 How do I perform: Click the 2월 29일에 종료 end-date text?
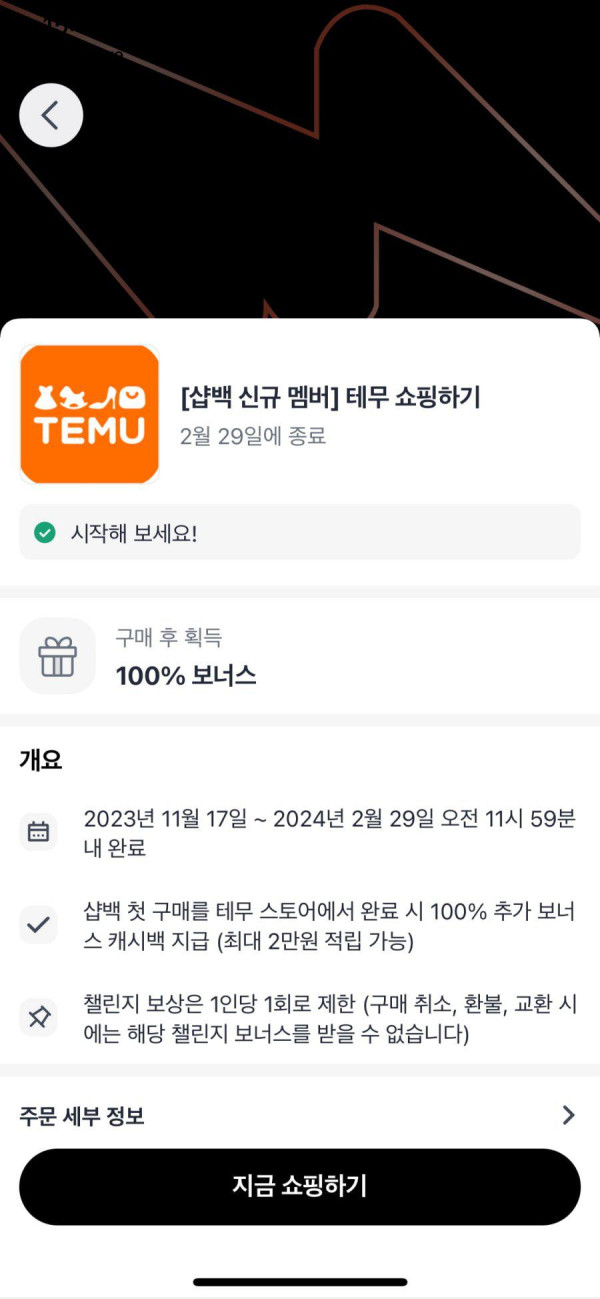click(x=253, y=436)
